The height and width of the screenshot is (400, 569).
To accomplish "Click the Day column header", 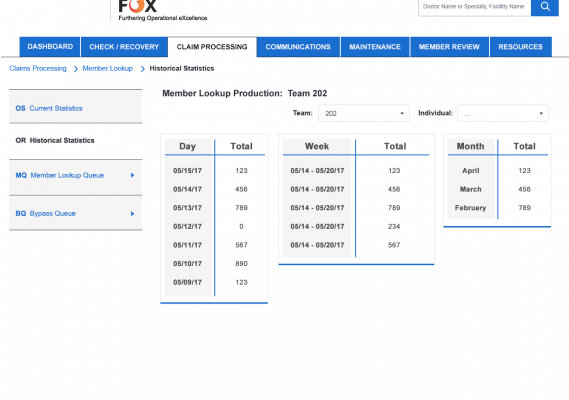I will (187, 146).
